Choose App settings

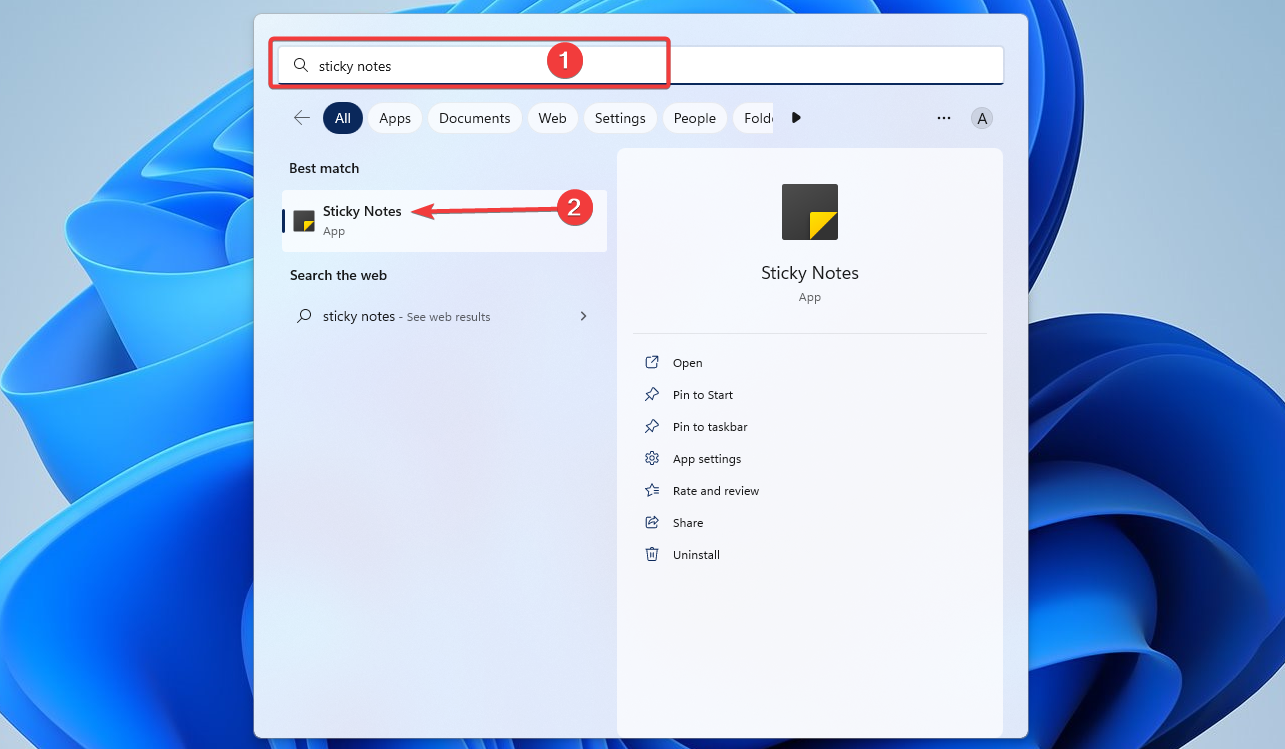pos(707,459)
